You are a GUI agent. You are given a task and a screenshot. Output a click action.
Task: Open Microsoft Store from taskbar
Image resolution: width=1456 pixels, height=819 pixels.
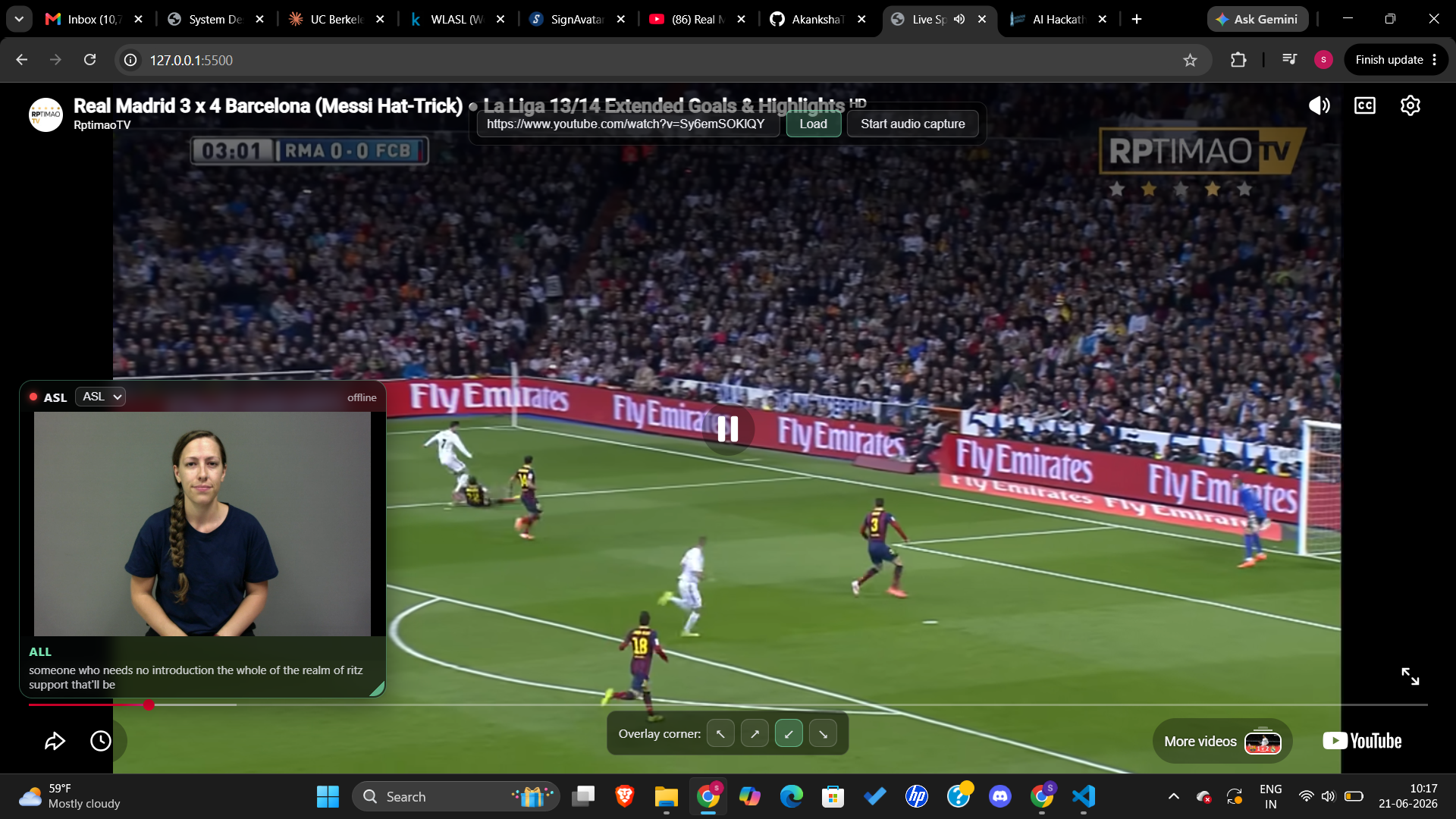[833, 796]
